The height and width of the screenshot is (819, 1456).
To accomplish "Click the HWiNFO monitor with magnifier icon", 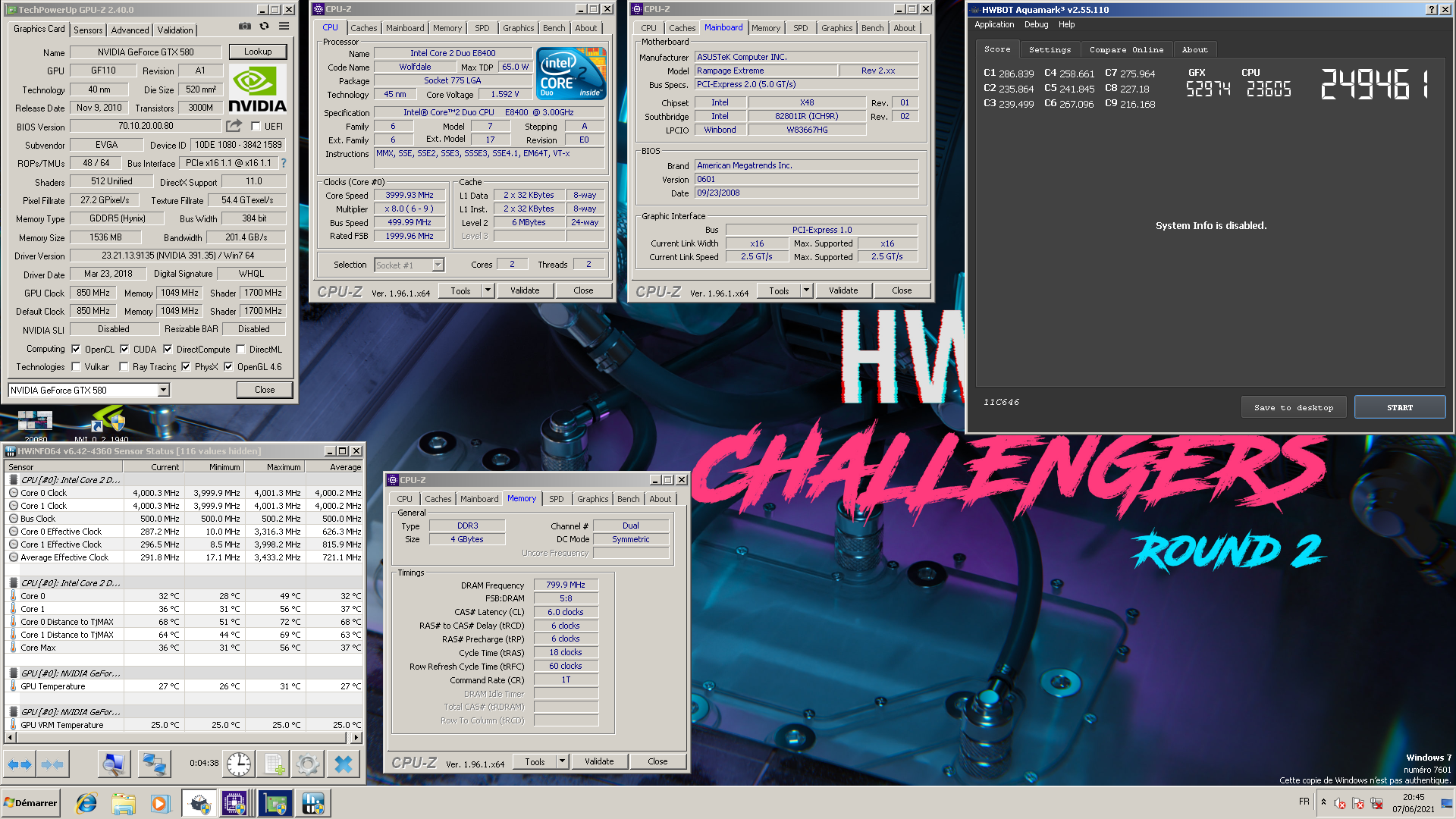I will [115, 764].
